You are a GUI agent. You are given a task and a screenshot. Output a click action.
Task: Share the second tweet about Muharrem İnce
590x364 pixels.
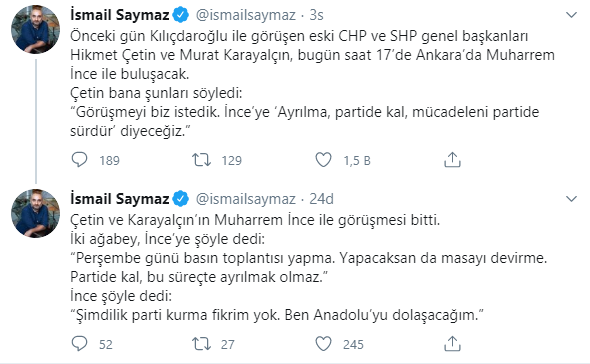pyautogui.click(x=452, y=343)
